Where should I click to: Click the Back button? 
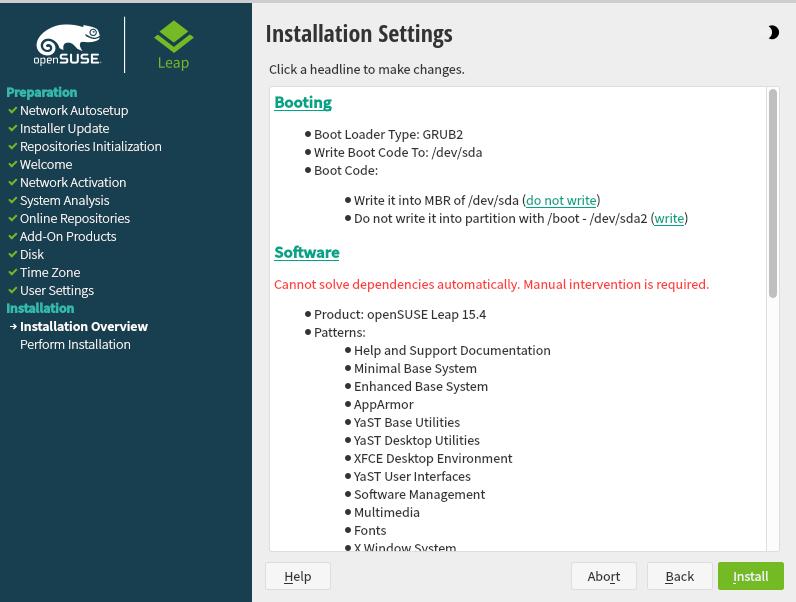[679, 576]
